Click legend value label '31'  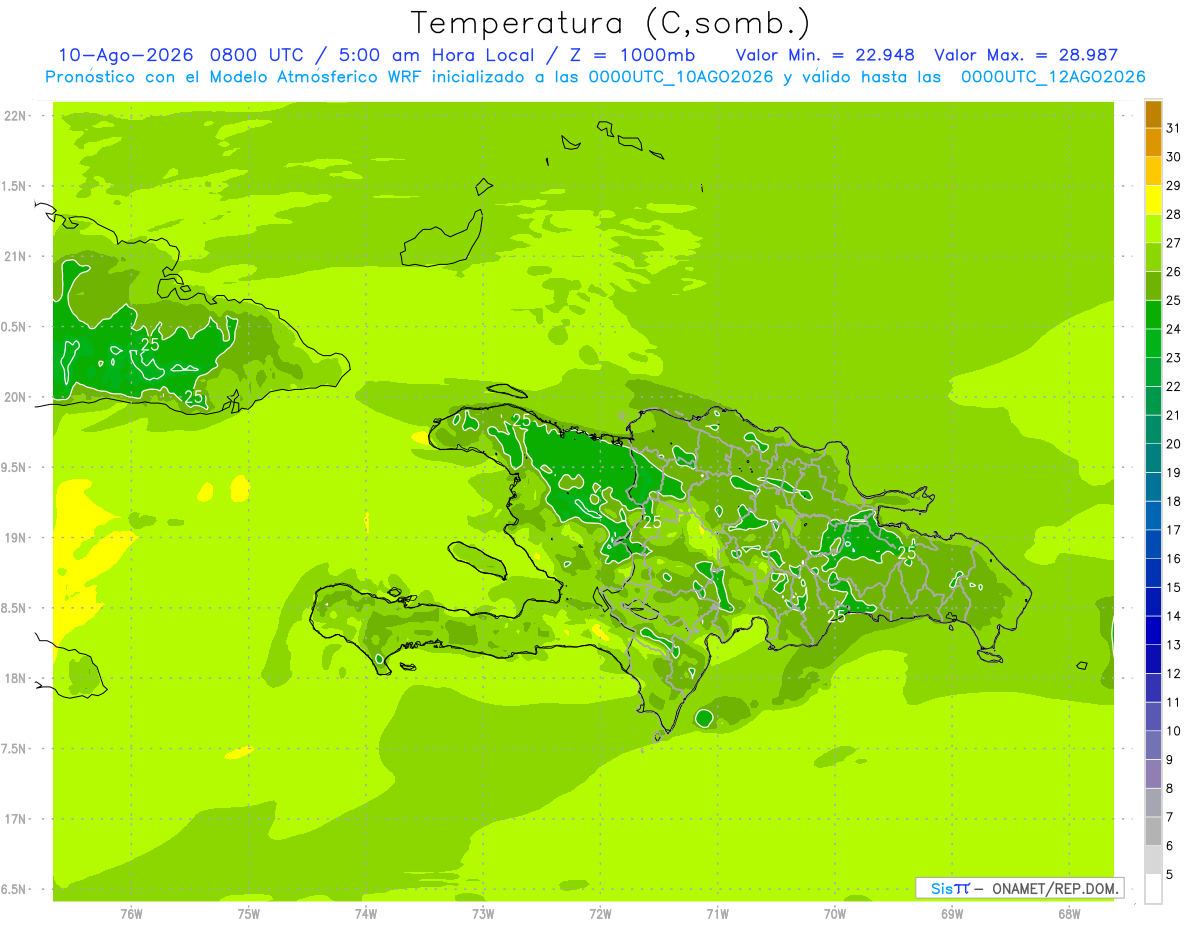[x=1174, y=128]
